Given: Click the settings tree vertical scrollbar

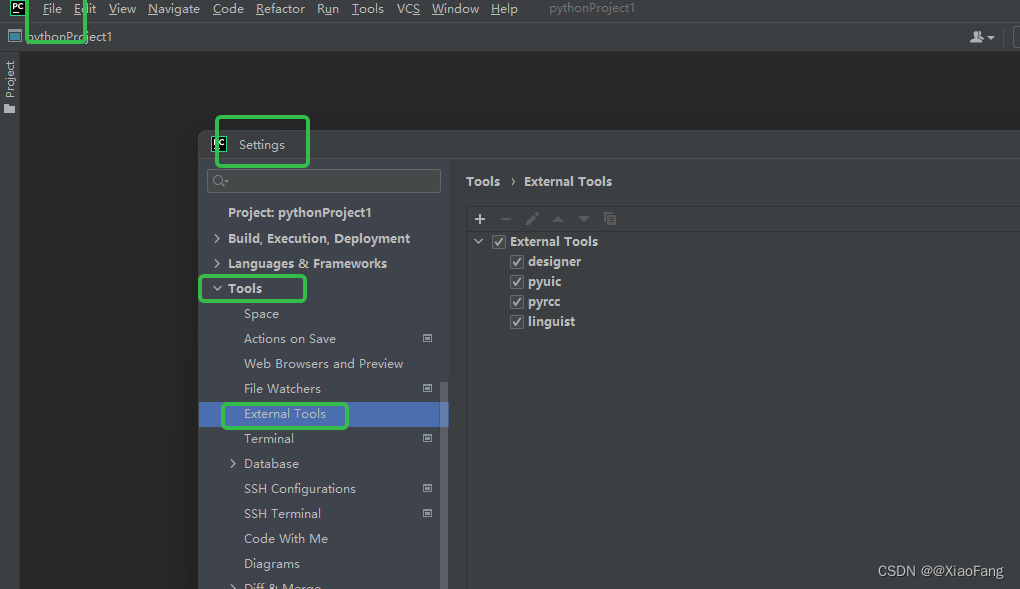Looking at the screenshot, I should pos(444,485).
